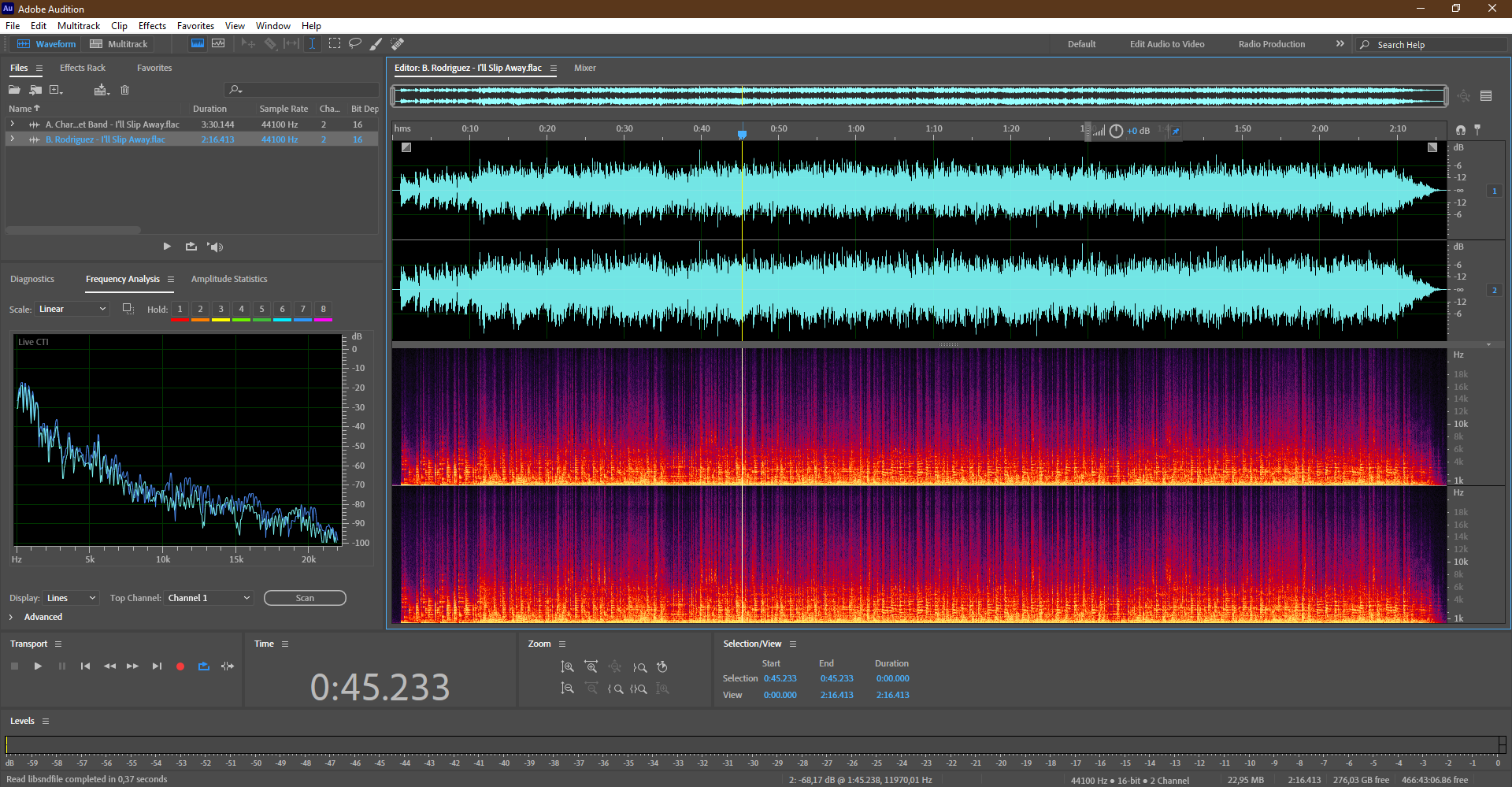Click Move Playhead to Next button
This screenshot has height=787, width=1512.
[157, 666]
